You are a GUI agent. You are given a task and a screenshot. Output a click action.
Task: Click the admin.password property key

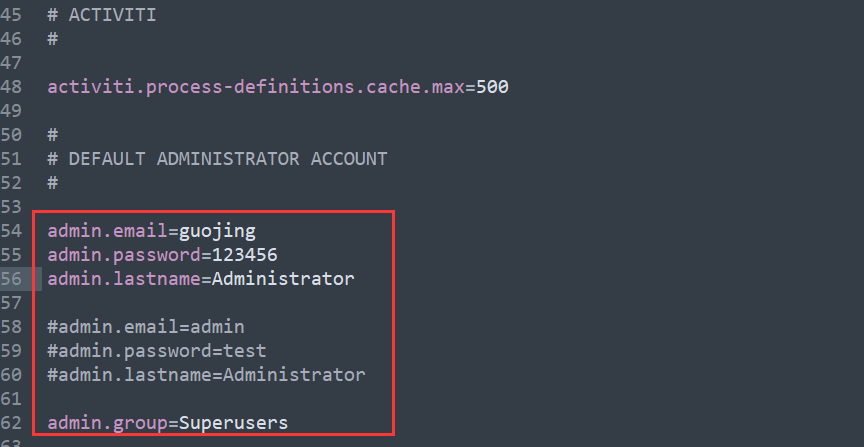[124, 255]
